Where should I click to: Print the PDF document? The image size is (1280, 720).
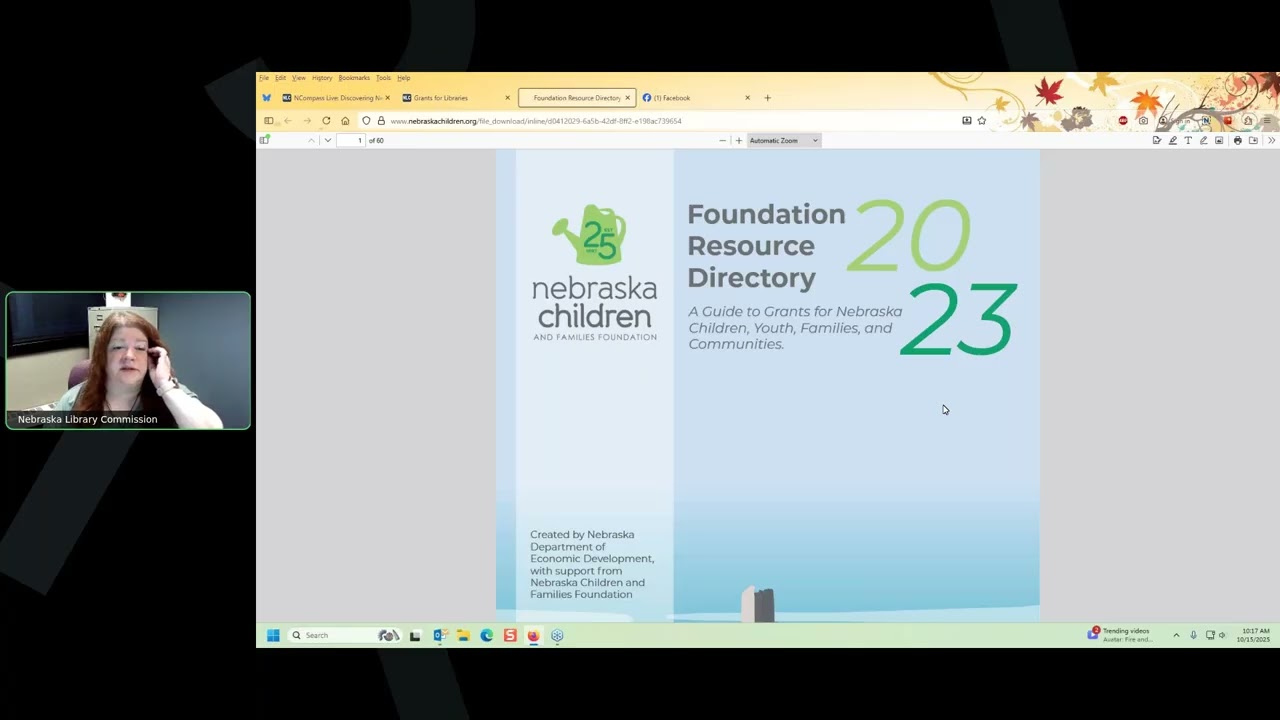[x=1238, y=140]
